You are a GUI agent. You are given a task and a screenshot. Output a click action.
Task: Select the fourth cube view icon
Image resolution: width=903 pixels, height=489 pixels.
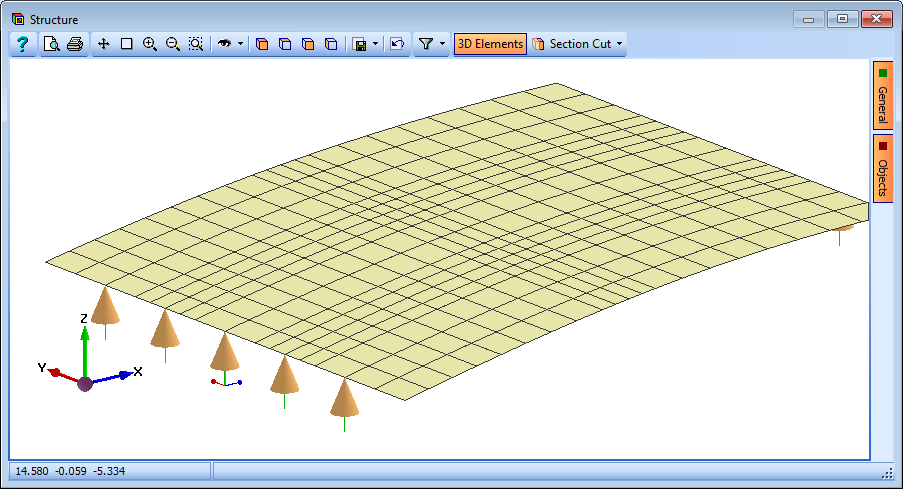[x=331, y=44]
